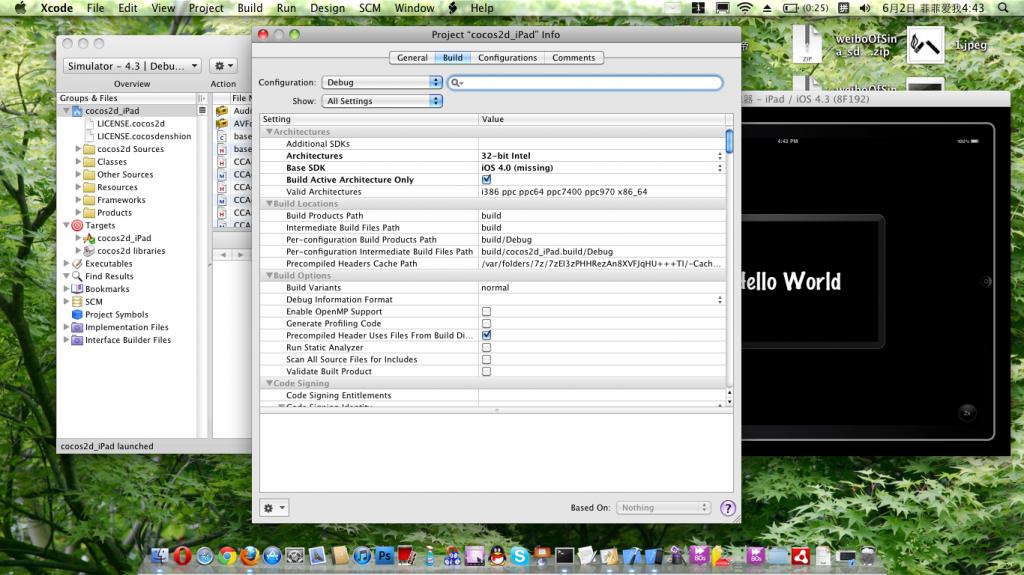1024x575 pixels.
Task: Open the Comments tab
Action: 573,58
